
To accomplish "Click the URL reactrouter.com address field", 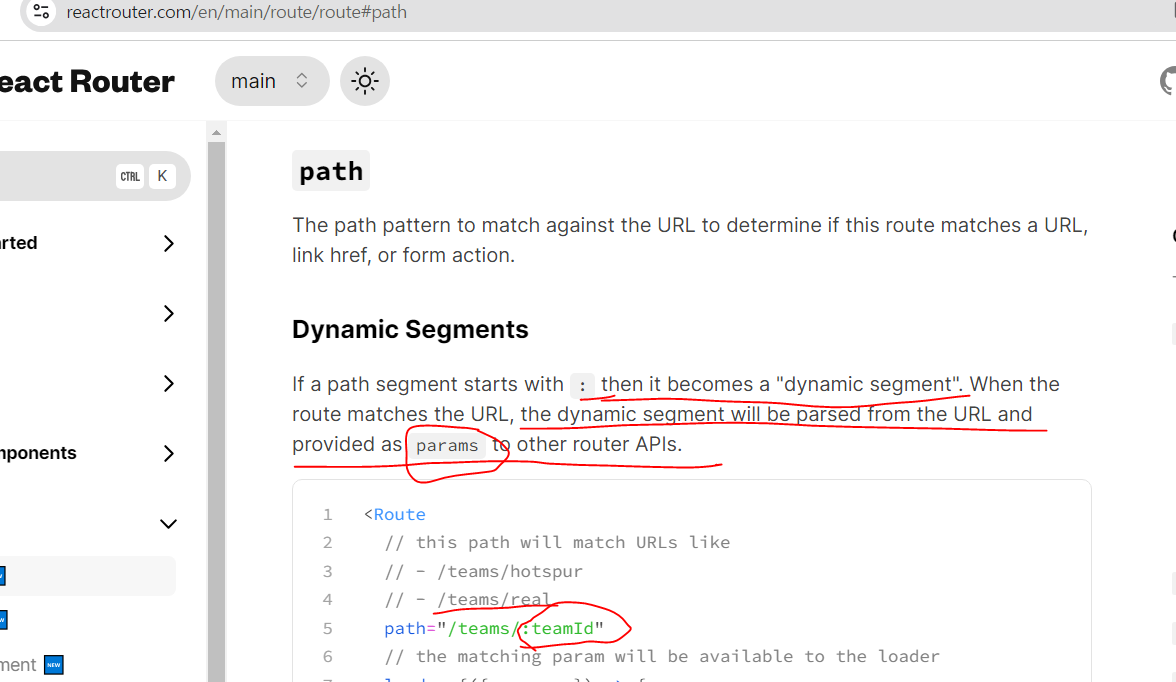I will (x=236, y=12).
